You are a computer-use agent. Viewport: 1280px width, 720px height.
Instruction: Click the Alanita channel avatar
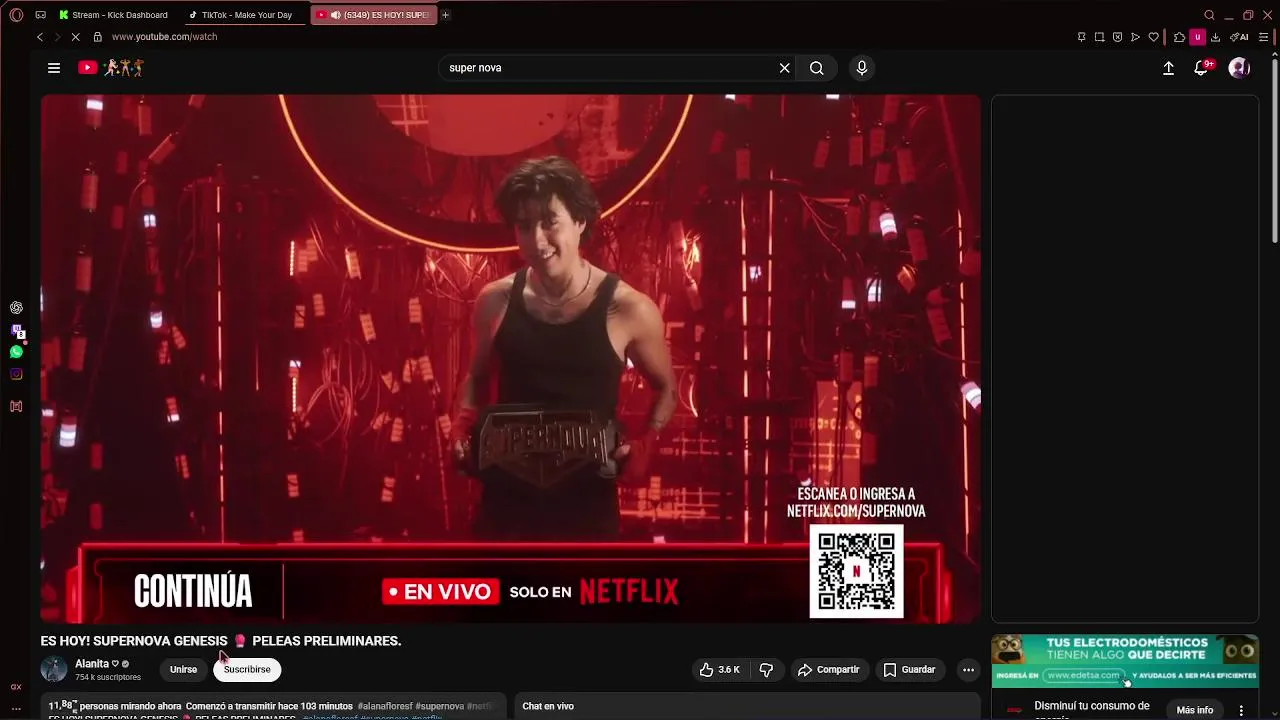[54, 669]
